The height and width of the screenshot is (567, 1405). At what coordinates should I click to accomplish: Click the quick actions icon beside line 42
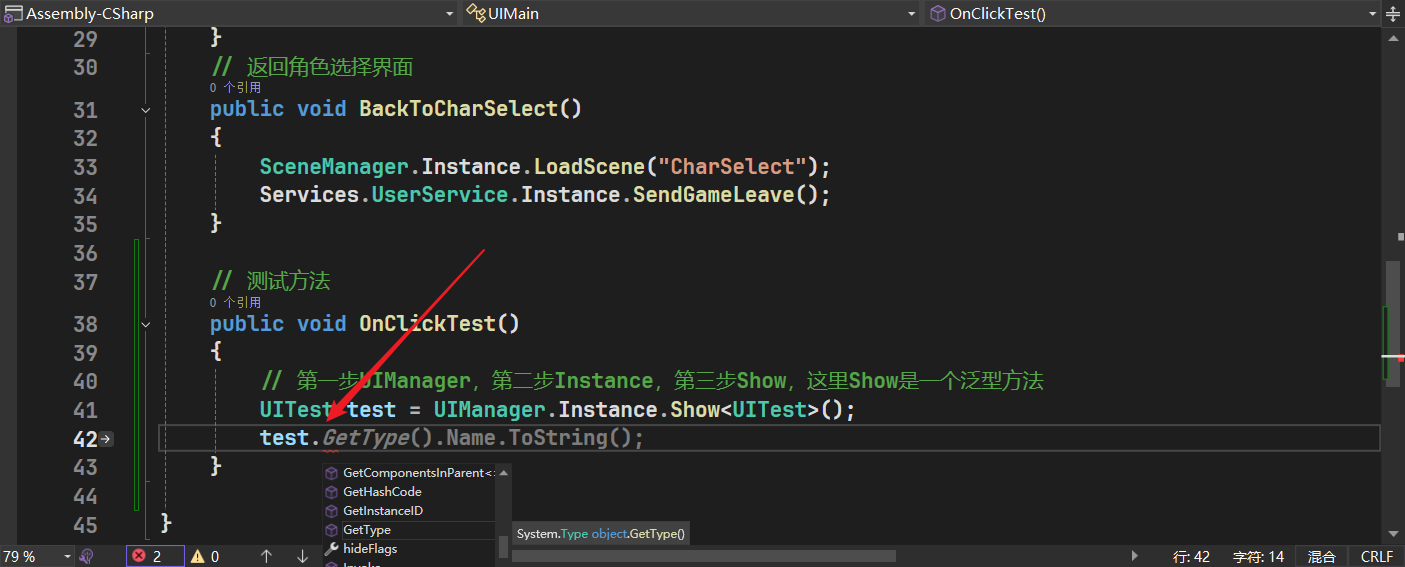point(106,439)
